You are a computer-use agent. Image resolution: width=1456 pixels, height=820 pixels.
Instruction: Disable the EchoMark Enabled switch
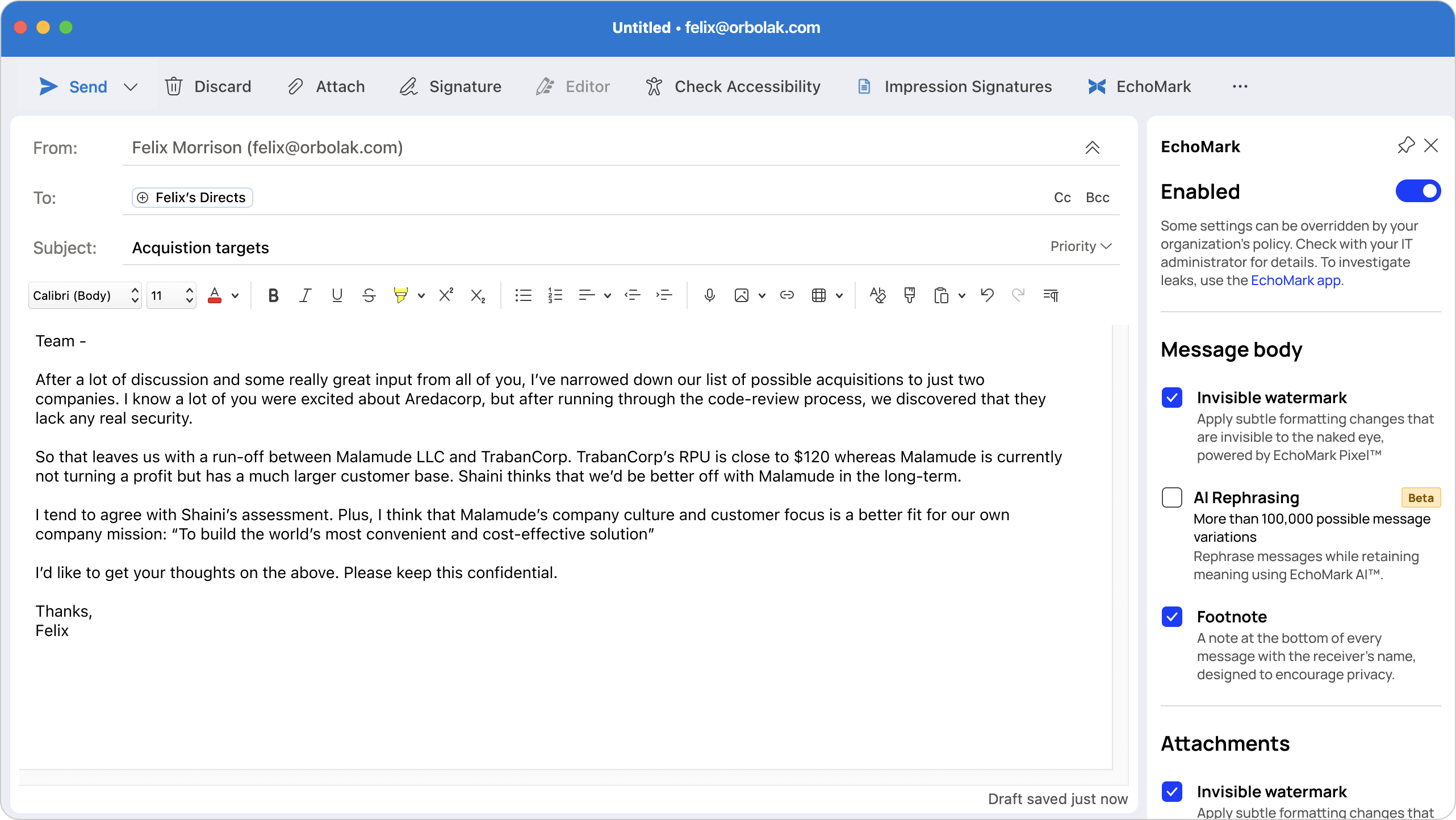point(1417,191)
